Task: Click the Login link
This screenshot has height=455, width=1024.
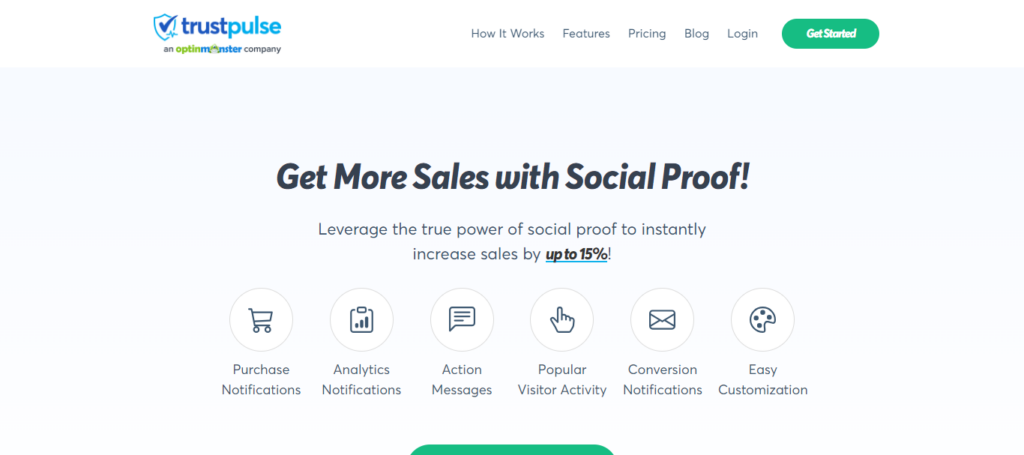Action: [x=742, y=33]
